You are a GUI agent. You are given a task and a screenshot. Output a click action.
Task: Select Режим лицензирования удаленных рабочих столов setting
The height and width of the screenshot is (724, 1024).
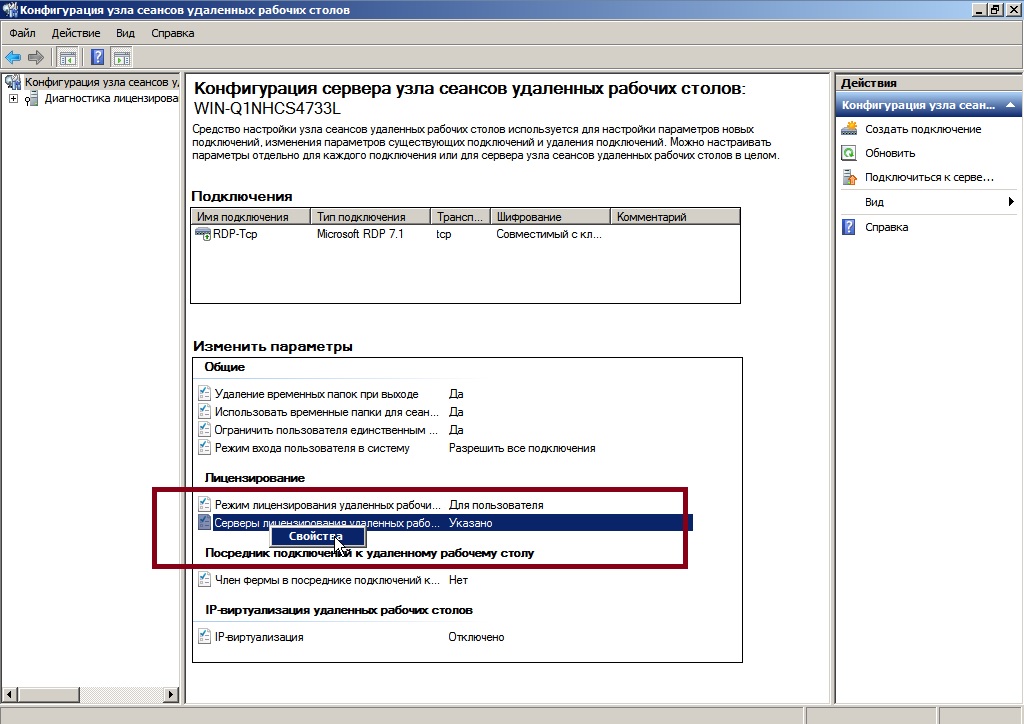[327, 505]
